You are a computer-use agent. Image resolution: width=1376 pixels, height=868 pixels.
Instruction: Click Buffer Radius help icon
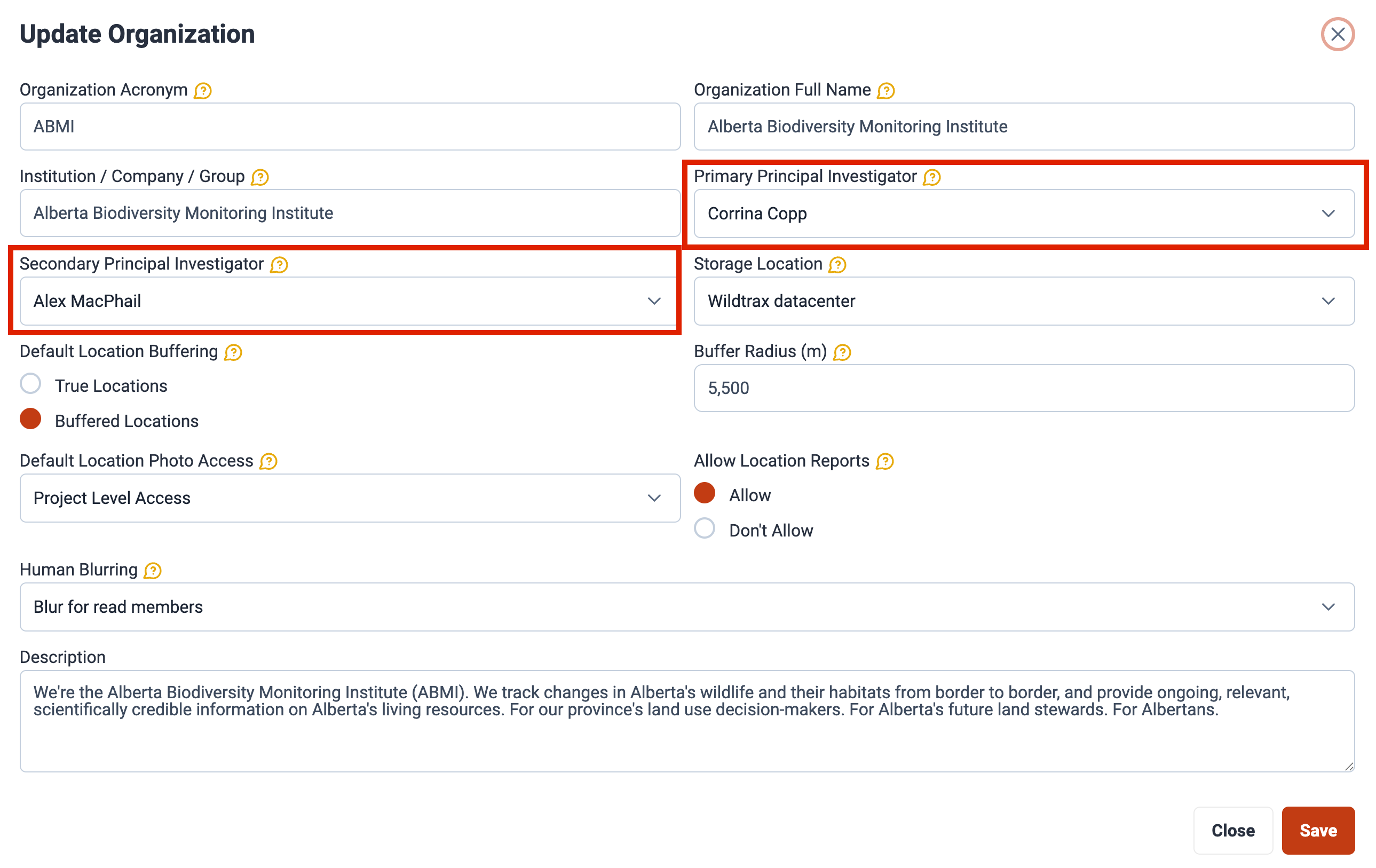click(x=842, y=352)
